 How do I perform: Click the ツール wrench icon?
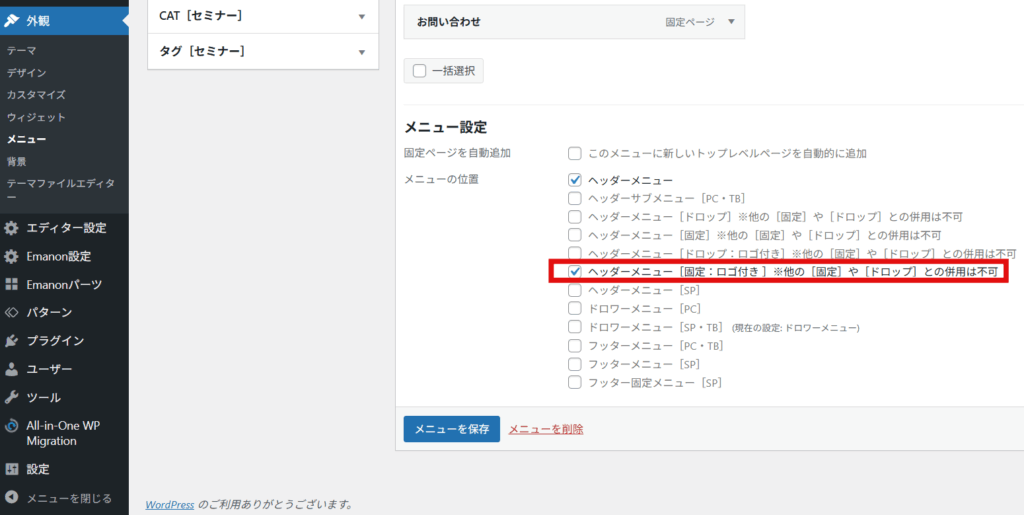12,397
